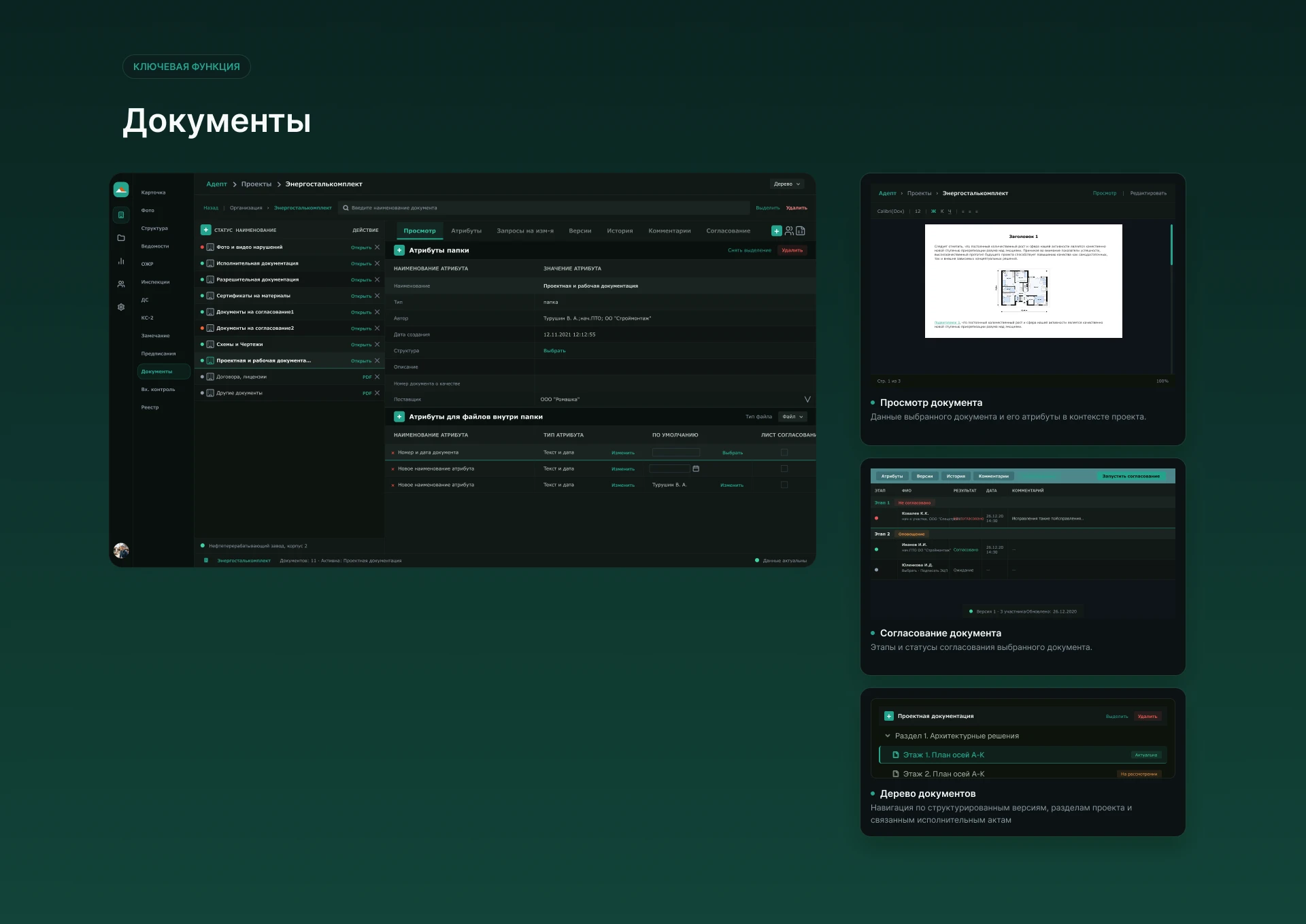Open Документы in the side menu
The image size is (1306, 924).
point(163,371)
